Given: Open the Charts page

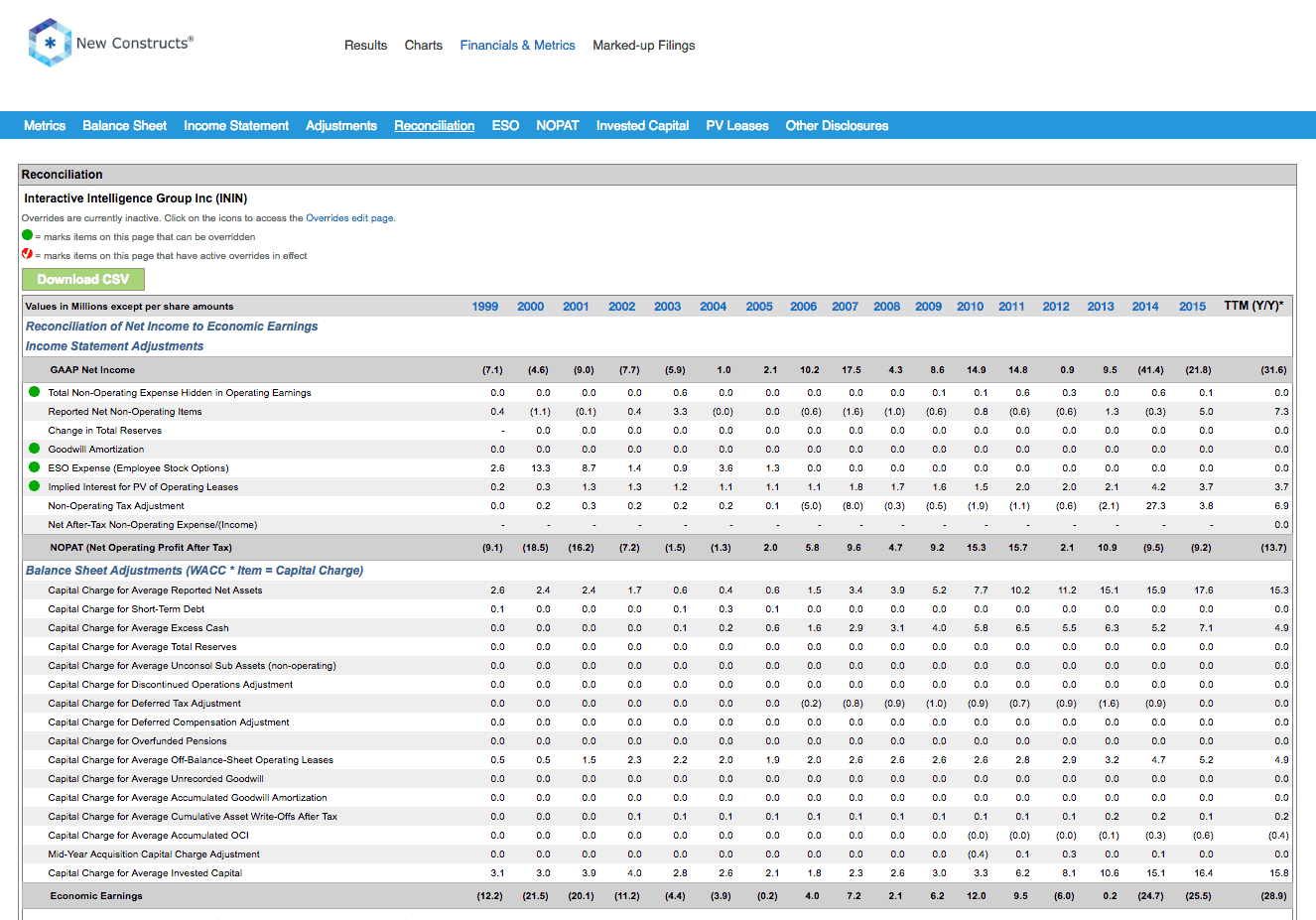Looking at the screenshot, I should (424, 46).
